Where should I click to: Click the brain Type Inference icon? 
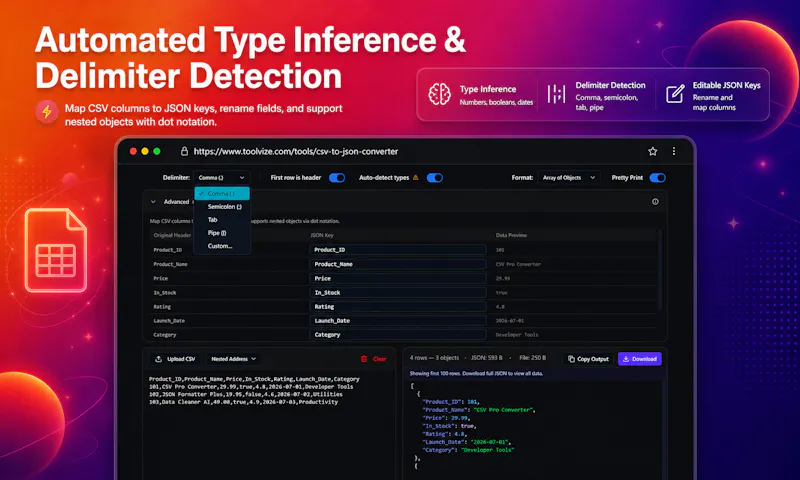439,94
